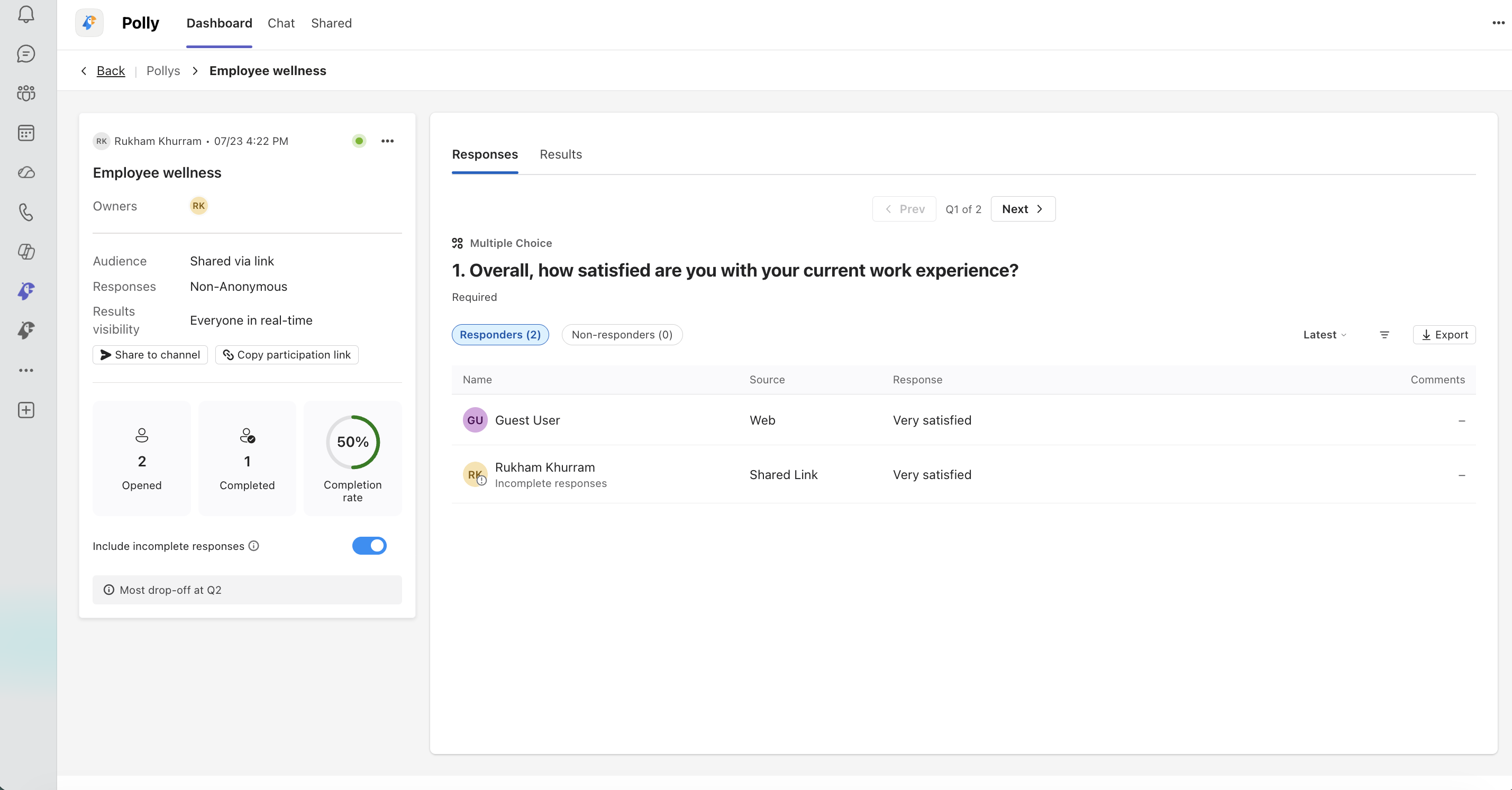
Task: Open the Activity bell icon in sidebar
Action: click(x=26, y=14)
